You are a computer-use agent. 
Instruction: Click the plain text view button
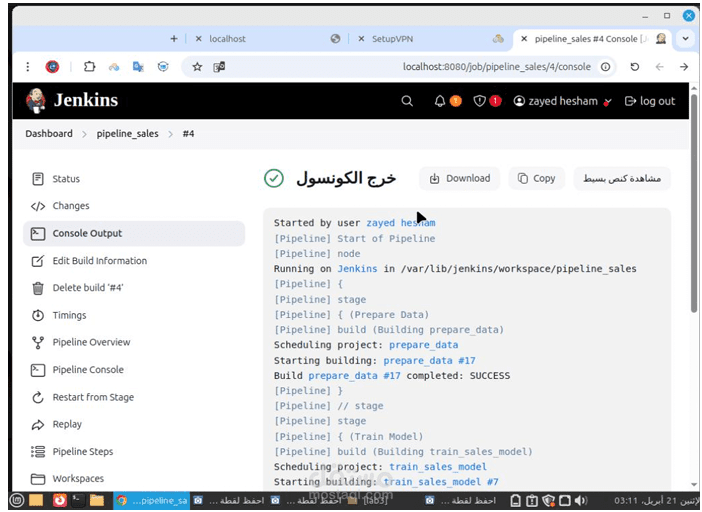[622, 179]
